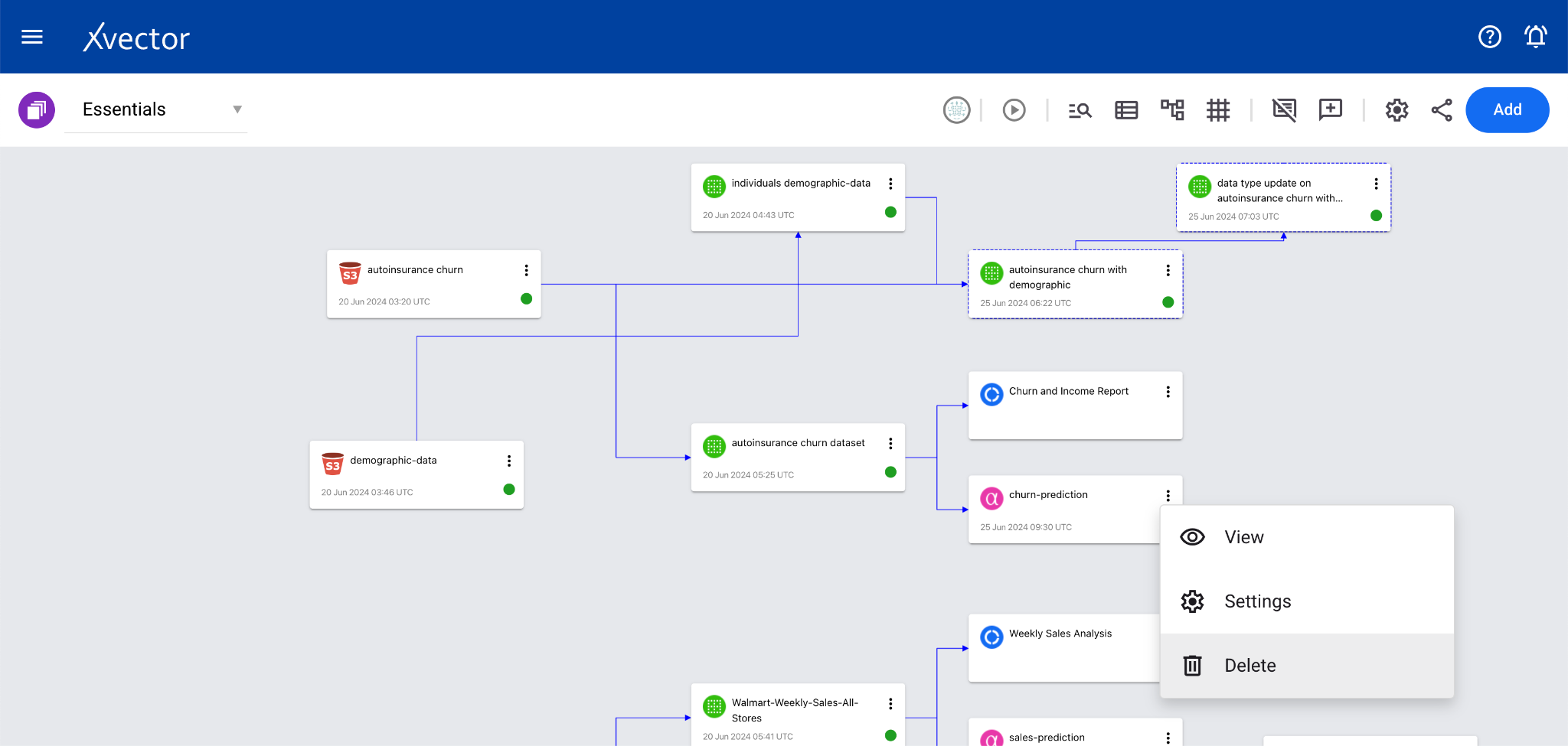Image resolution: width=1568 pixels, height=746 pixels.
Task: Select Delete in the context menu
Action: [1307, 666]
